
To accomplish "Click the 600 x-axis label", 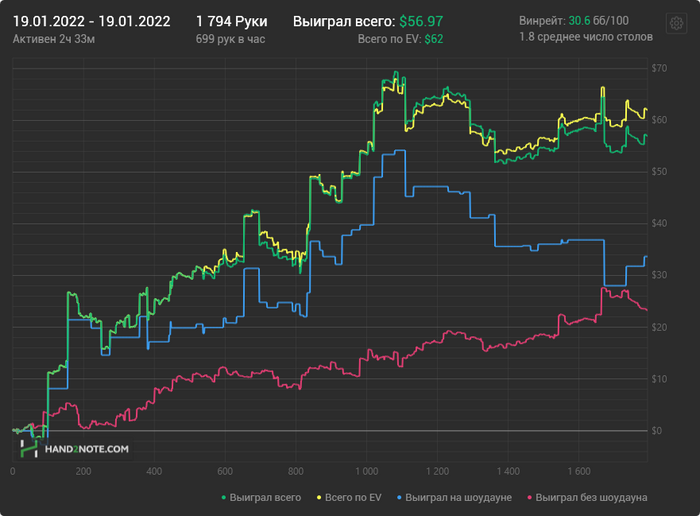I will 225,471.
